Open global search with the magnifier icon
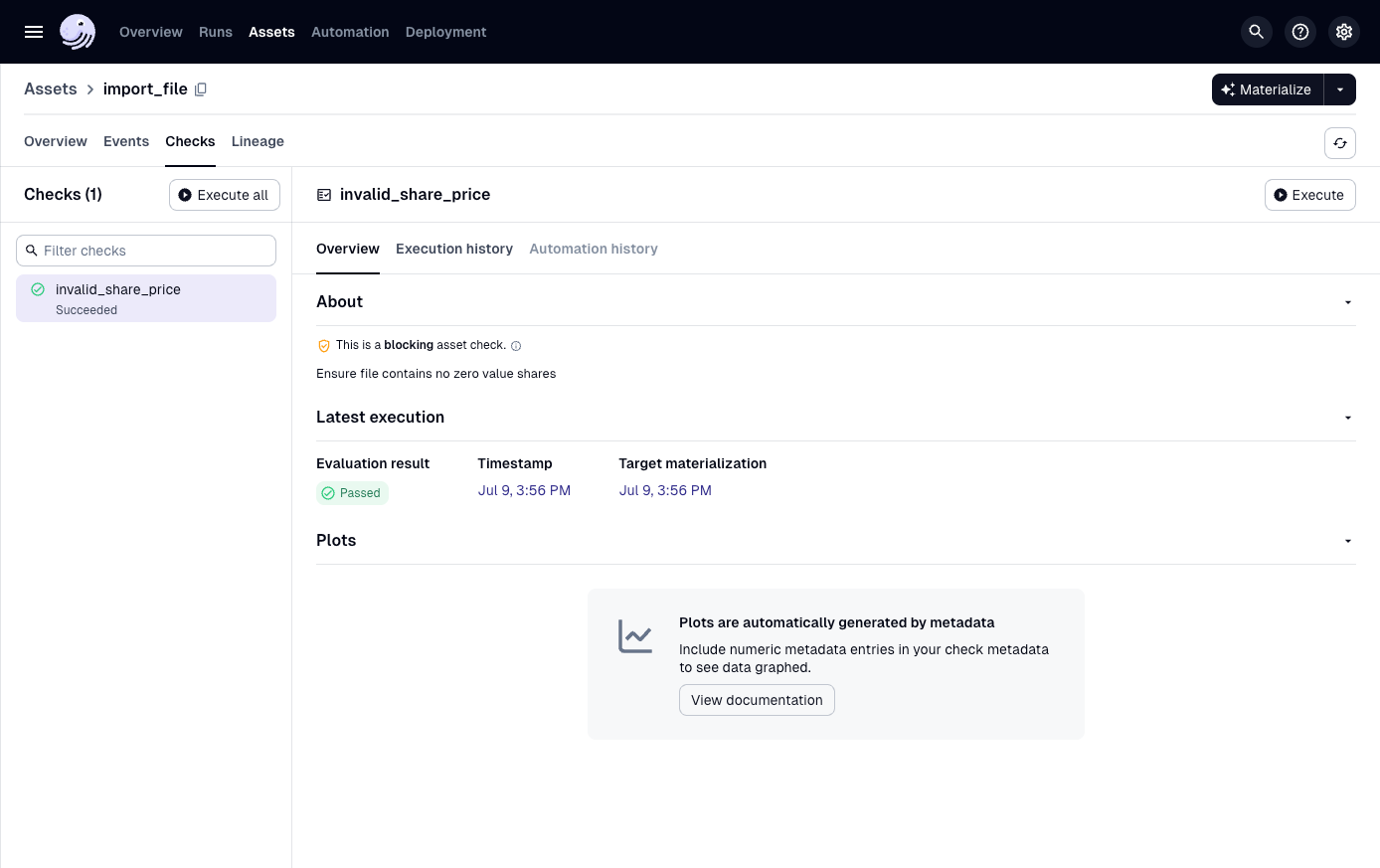This screenshot has height=868, width=1380. pos(1256,31)
